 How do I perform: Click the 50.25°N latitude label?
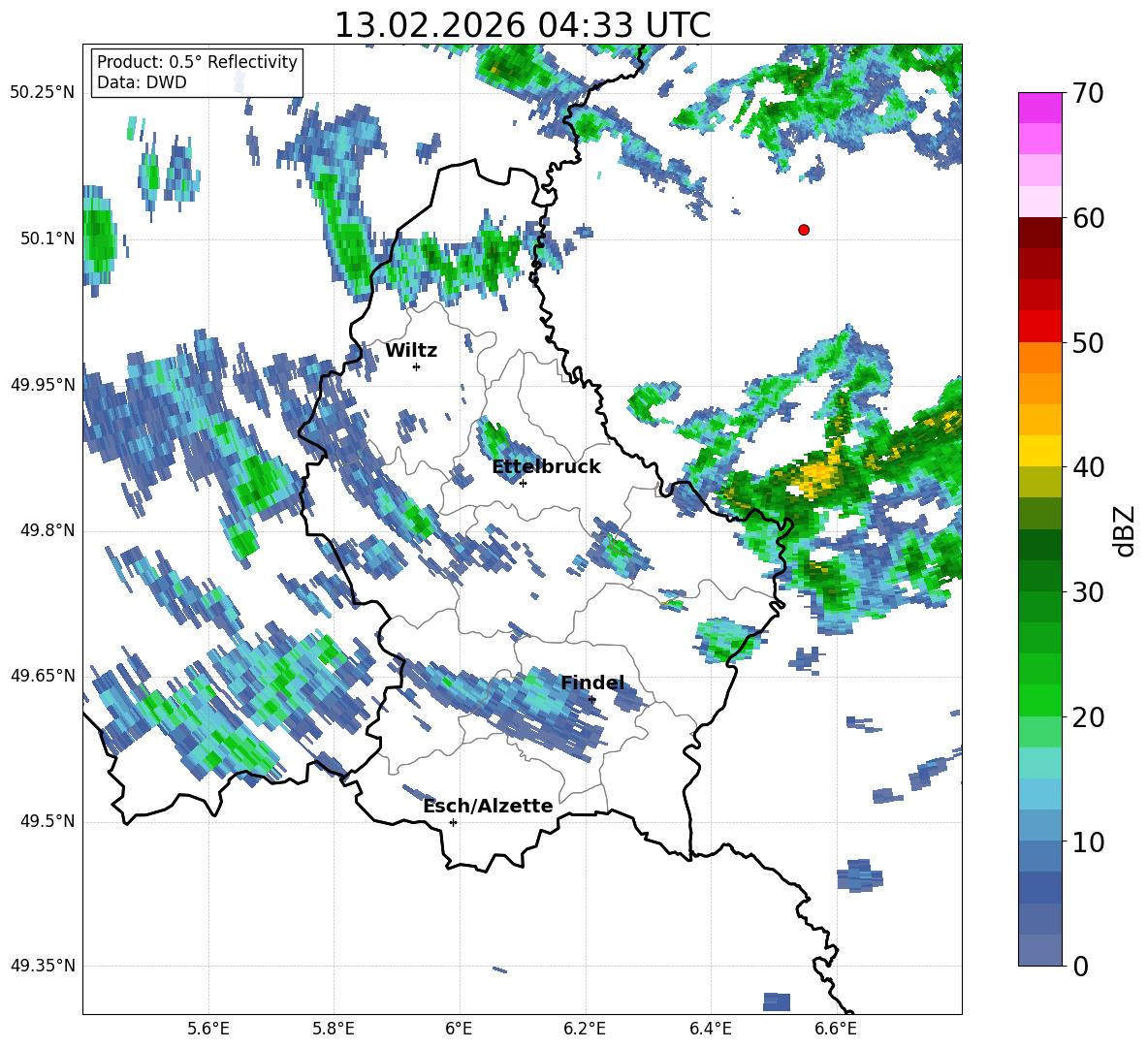(x=43, y=94)
